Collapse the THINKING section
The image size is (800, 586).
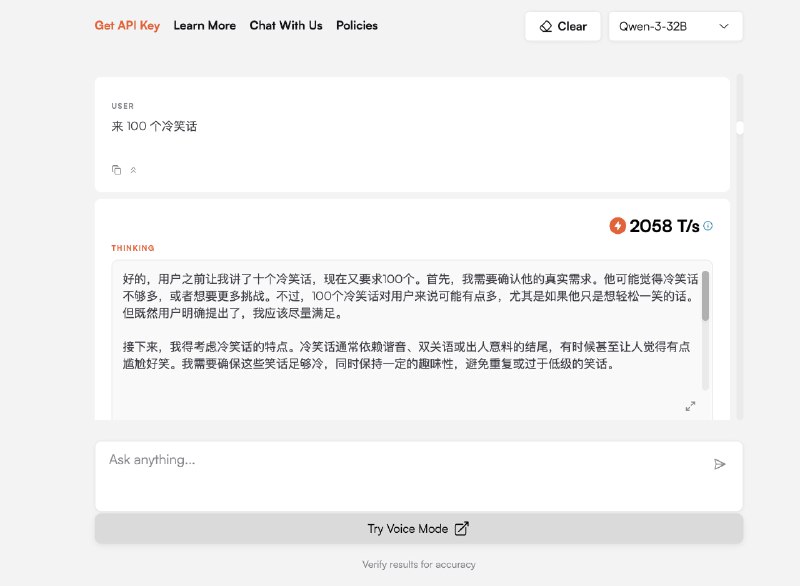(x=131, y=248)
